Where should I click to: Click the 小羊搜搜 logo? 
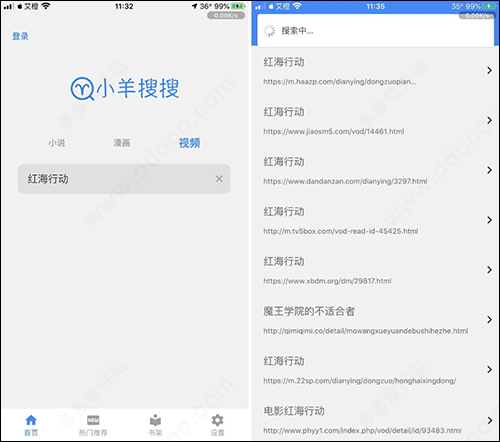point(125,88)
